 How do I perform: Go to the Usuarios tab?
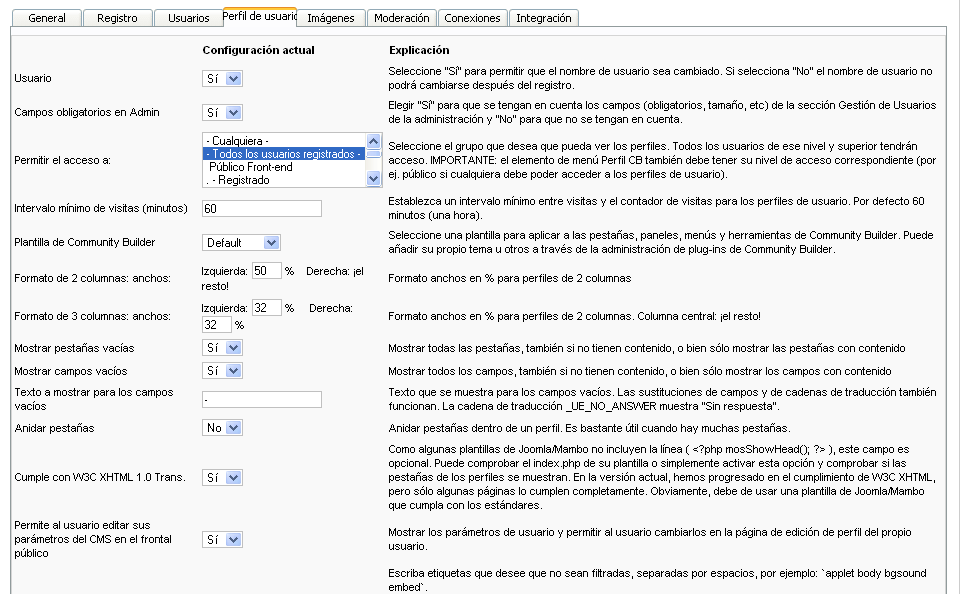point(189,18)
